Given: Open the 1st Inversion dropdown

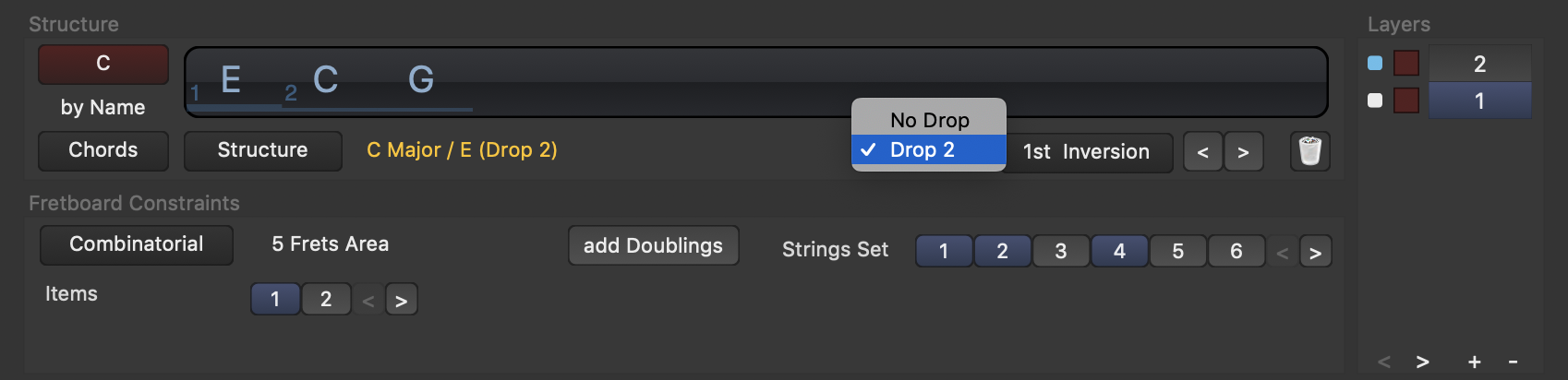Looking at the screenshot, I should coord(1087,152).
